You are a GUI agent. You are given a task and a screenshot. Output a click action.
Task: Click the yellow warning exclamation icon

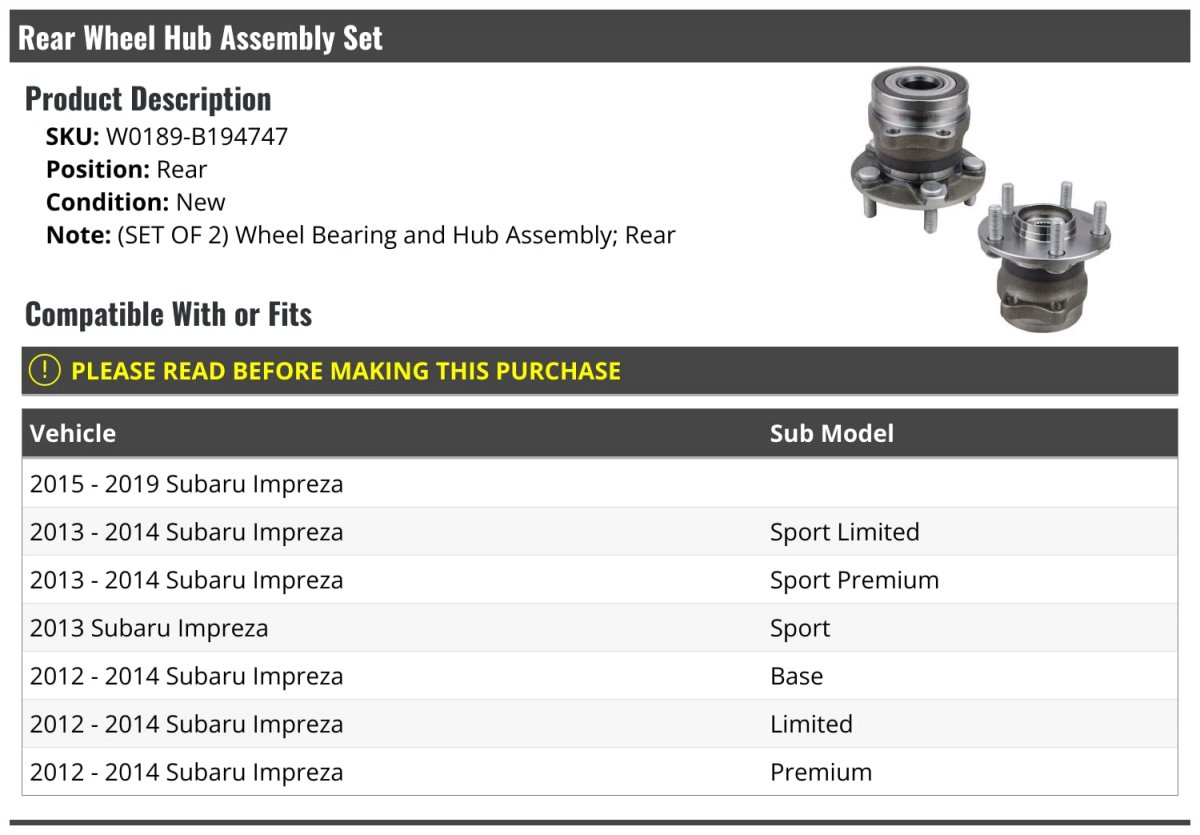point(45,370)
